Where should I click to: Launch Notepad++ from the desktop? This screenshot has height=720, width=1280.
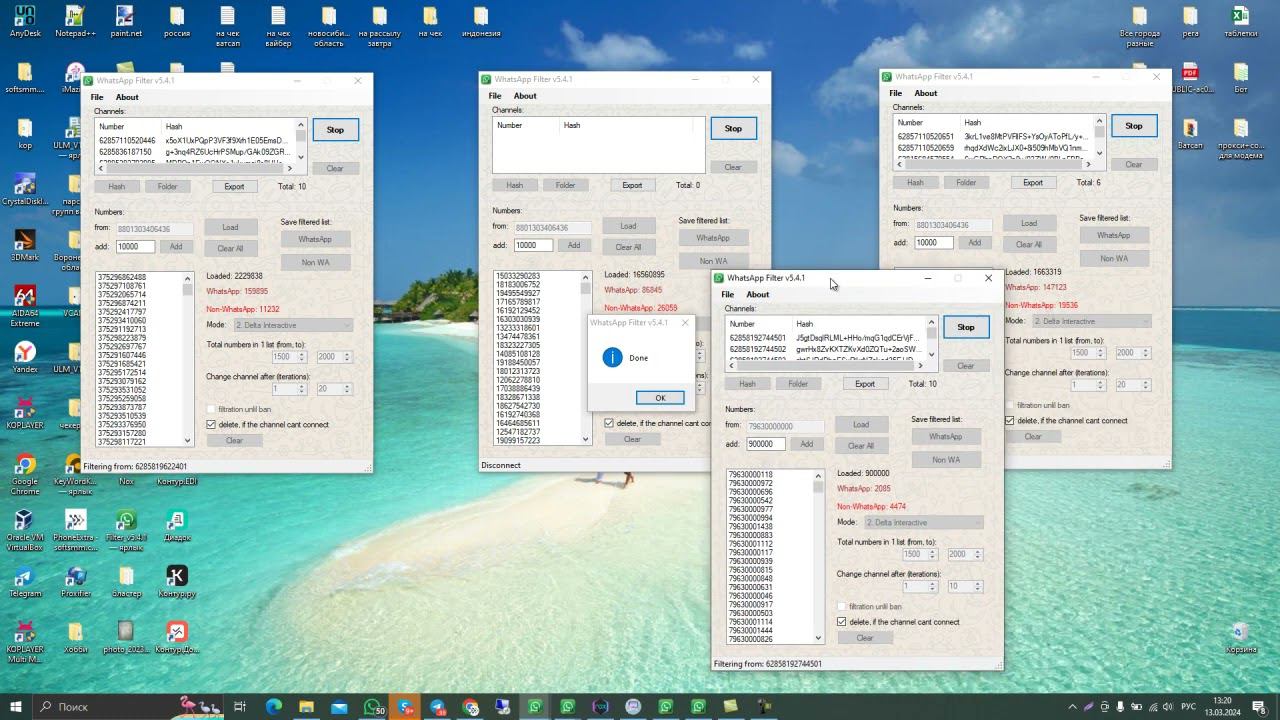click(75, 20)
